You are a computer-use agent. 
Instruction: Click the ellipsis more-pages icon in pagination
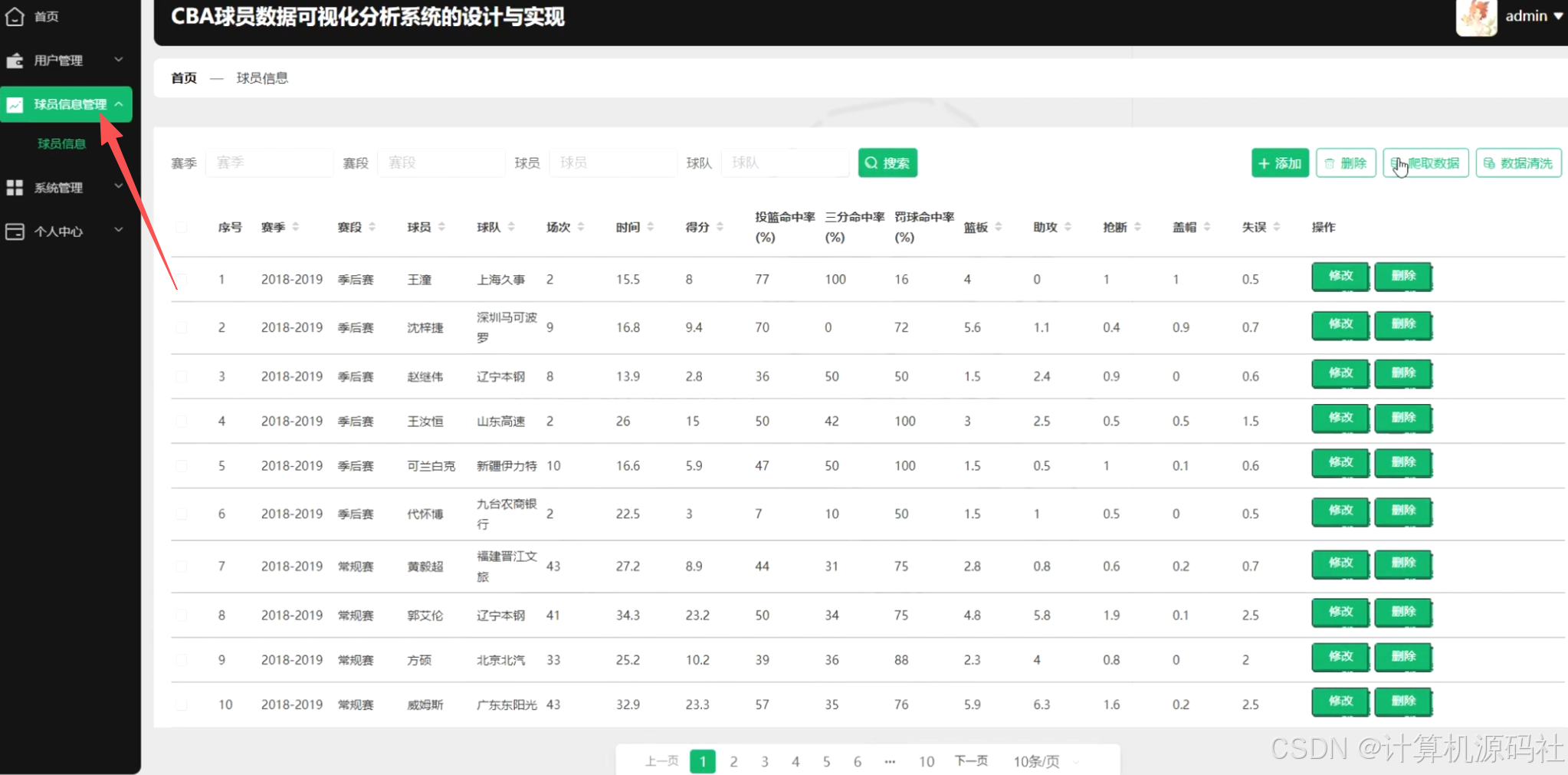(x=890, y=761)
